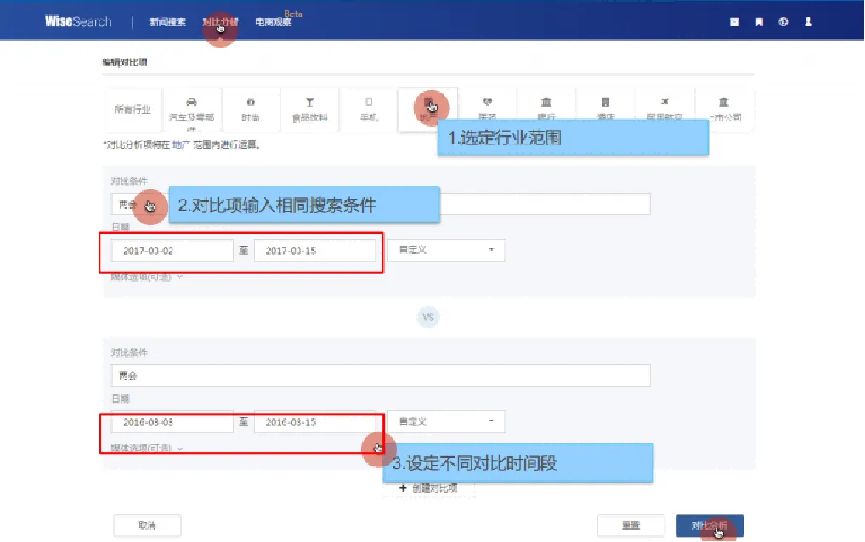
Task: Open first 自定义 date range dropdown
Action: tap(445, 250)
